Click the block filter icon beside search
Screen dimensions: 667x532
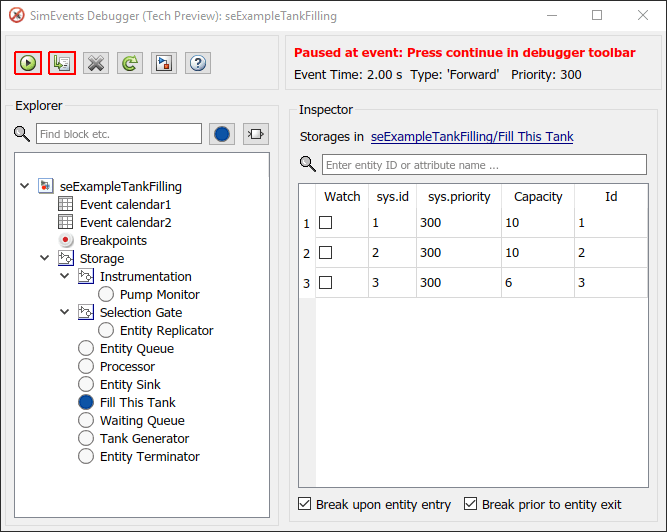255,134
